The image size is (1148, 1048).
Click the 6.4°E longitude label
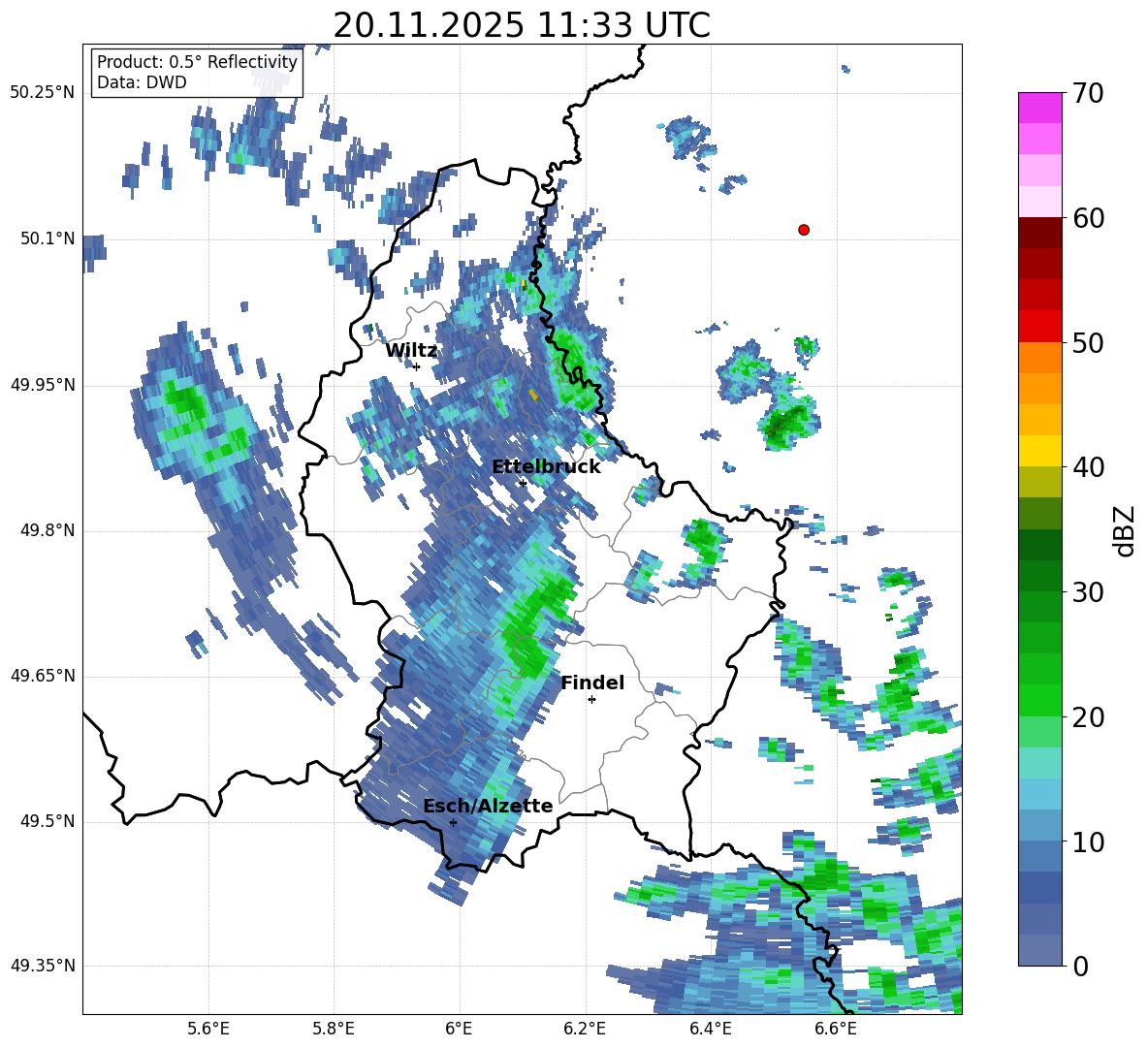(710, 1029)
